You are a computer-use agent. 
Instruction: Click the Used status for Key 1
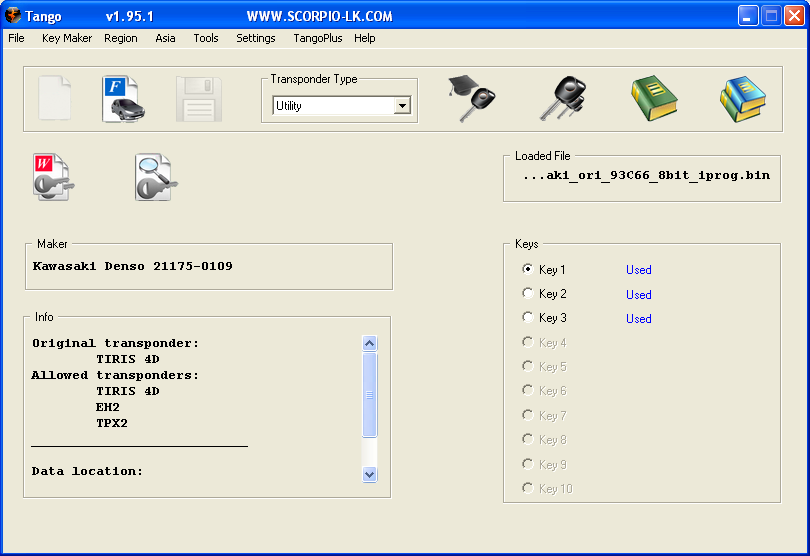click(638, 270)
